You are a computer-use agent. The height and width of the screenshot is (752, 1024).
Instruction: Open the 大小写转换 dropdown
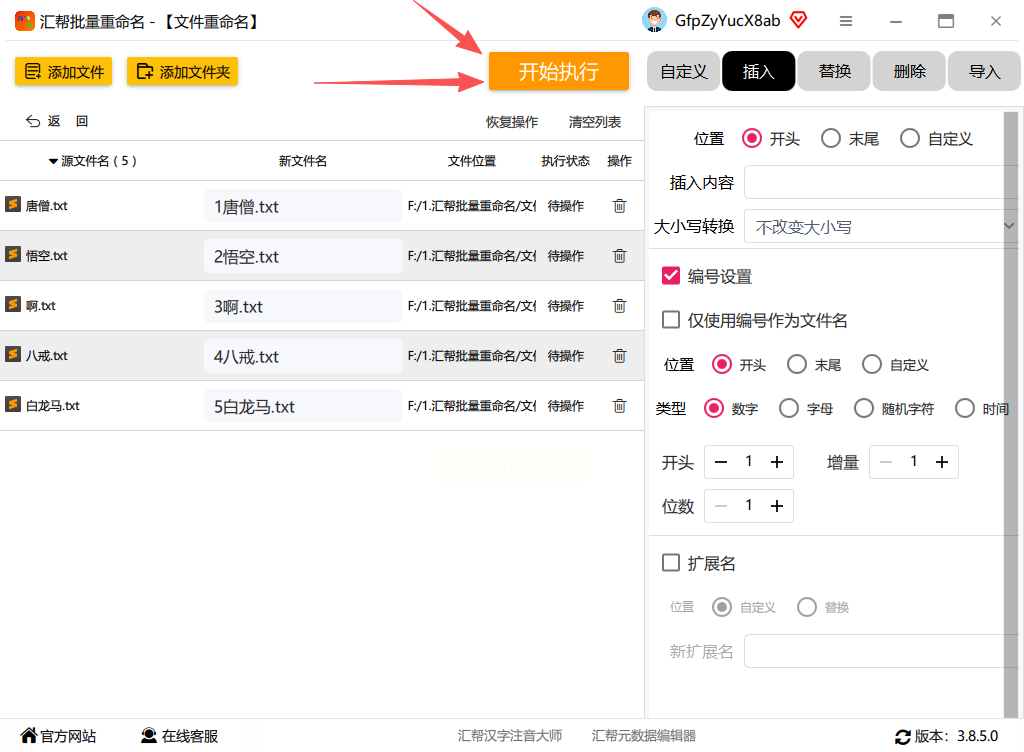(x=881, y=227)
